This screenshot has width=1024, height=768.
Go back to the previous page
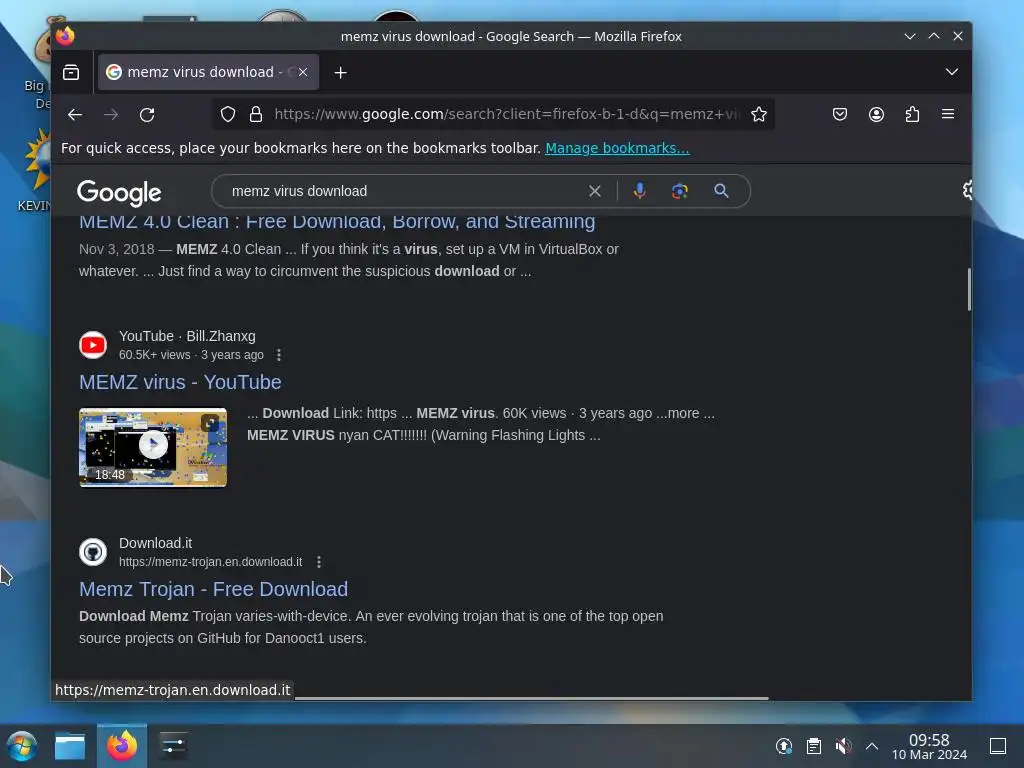(x=74, y=114)
